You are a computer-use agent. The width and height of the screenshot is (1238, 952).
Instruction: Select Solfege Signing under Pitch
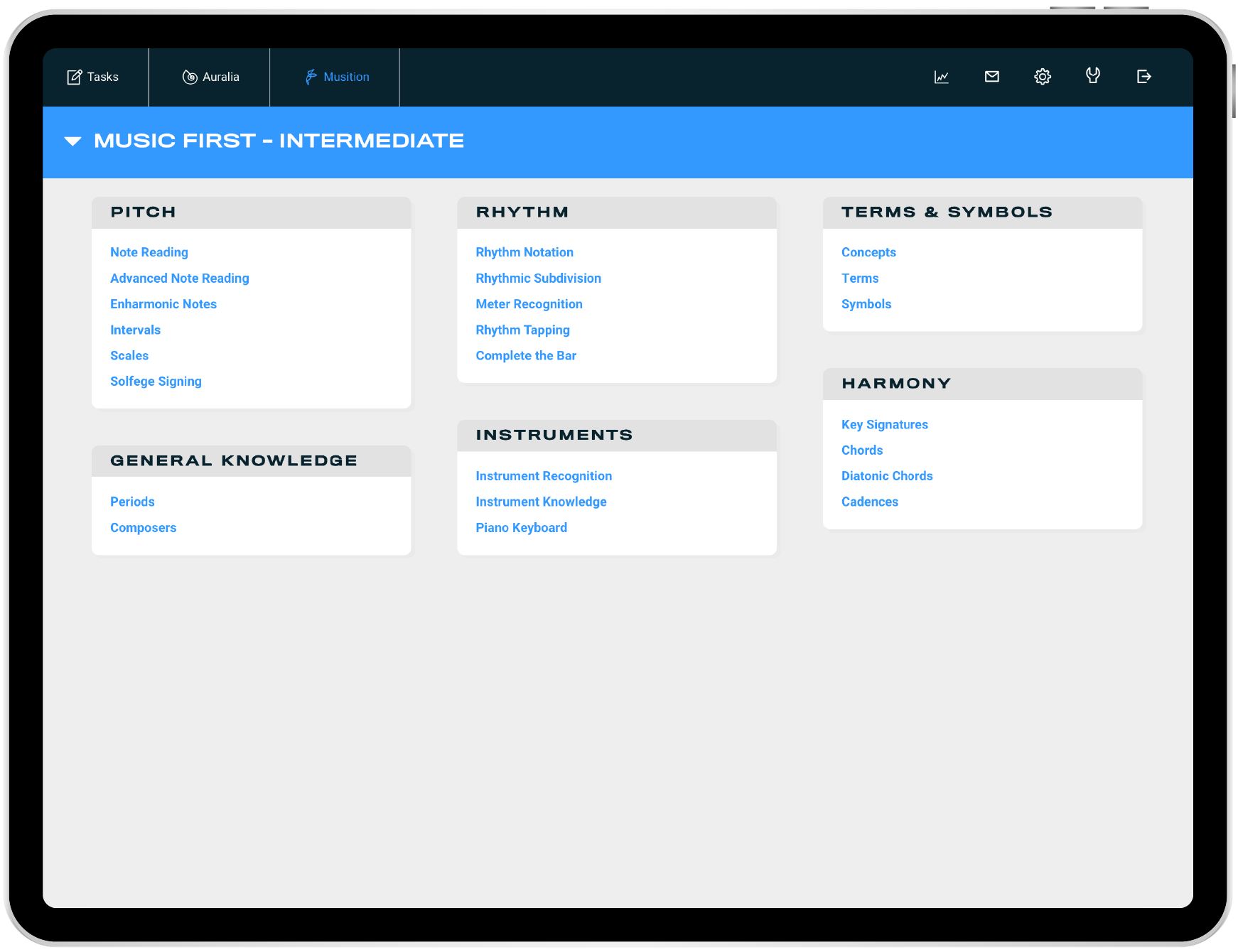pyautogui.click(x=156, y=382)
